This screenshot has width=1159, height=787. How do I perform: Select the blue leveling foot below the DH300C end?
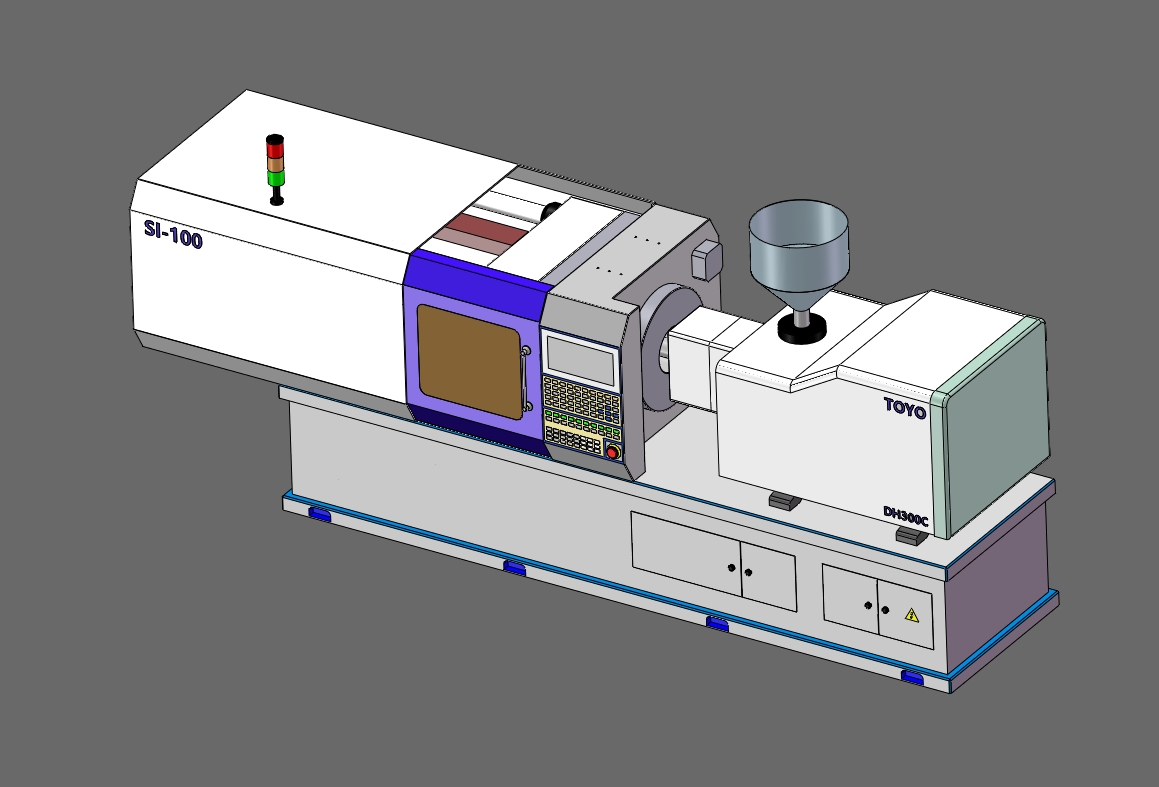[913, 677]
